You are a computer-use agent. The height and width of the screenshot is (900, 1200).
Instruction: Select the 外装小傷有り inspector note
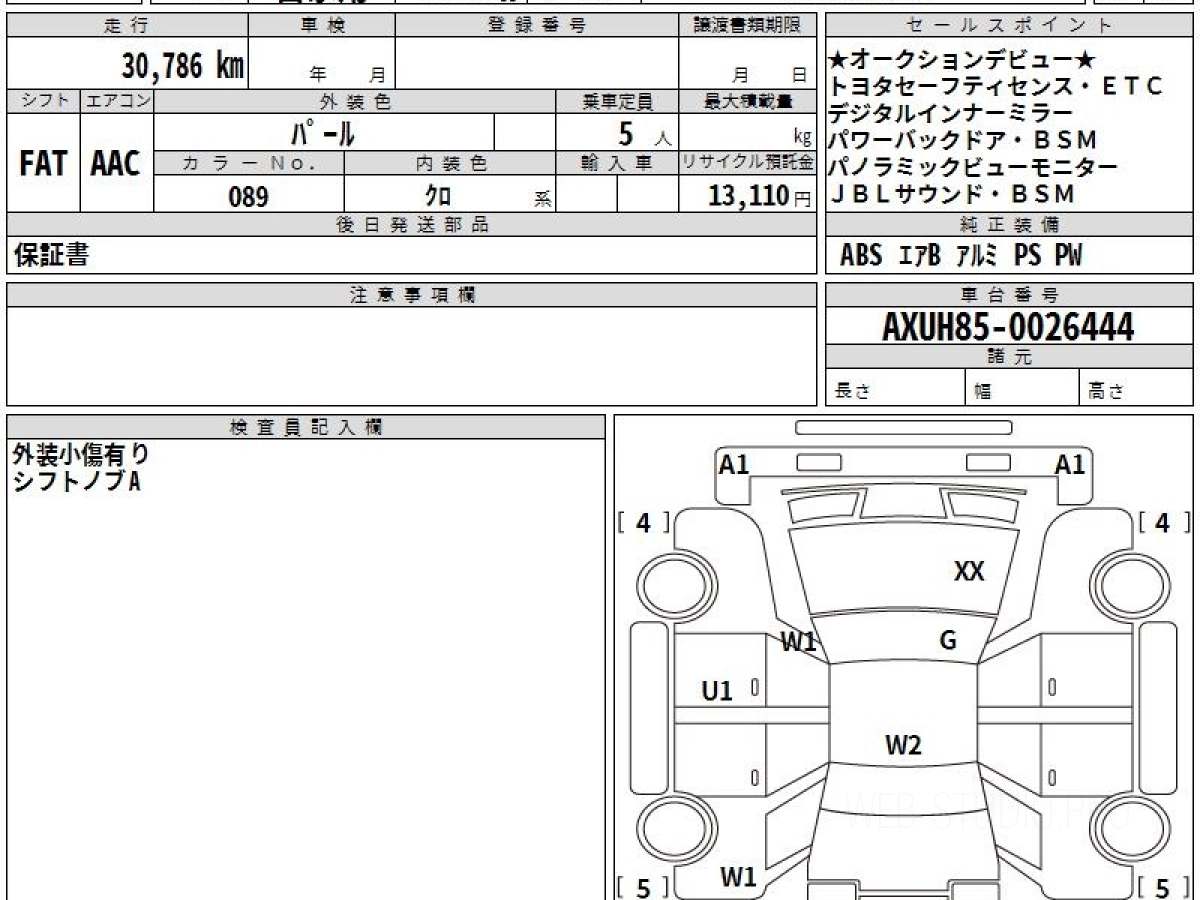point(81,455)
